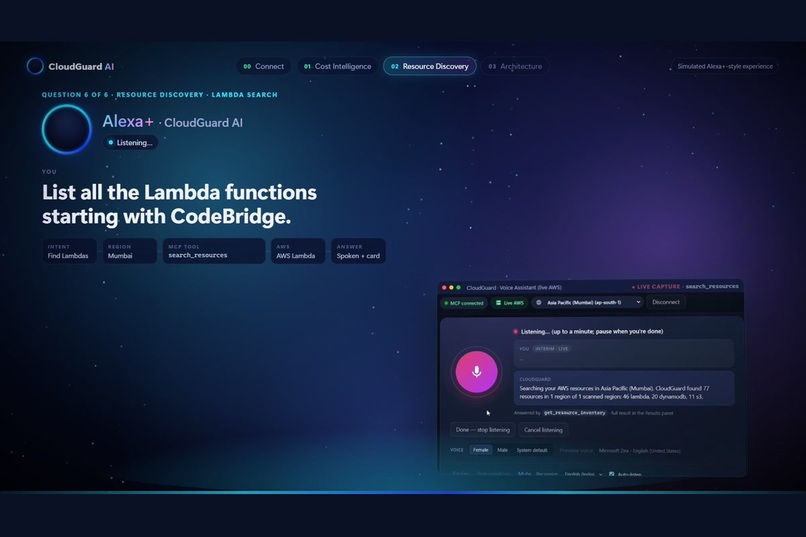This screenshot has width=806, height=537.
Task: Click the Intent Find Lambdas chip
Action: [69, 251]
